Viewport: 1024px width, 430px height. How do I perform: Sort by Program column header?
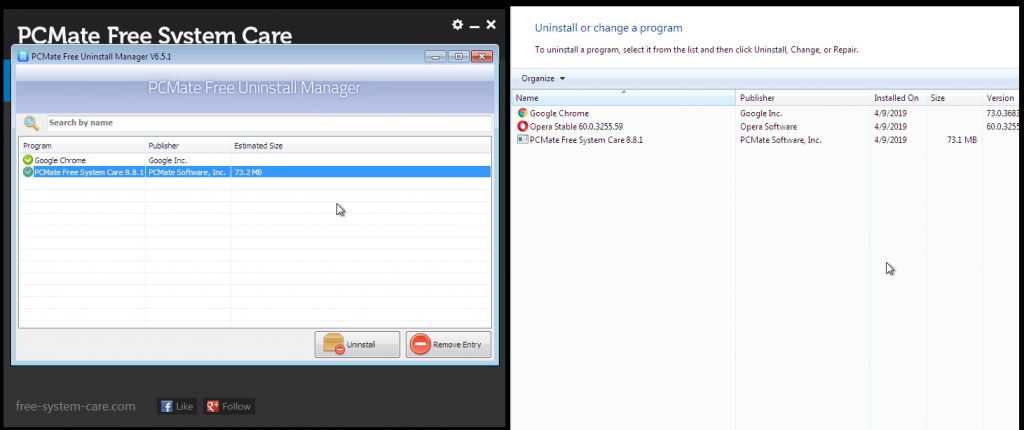coord(82,146)
